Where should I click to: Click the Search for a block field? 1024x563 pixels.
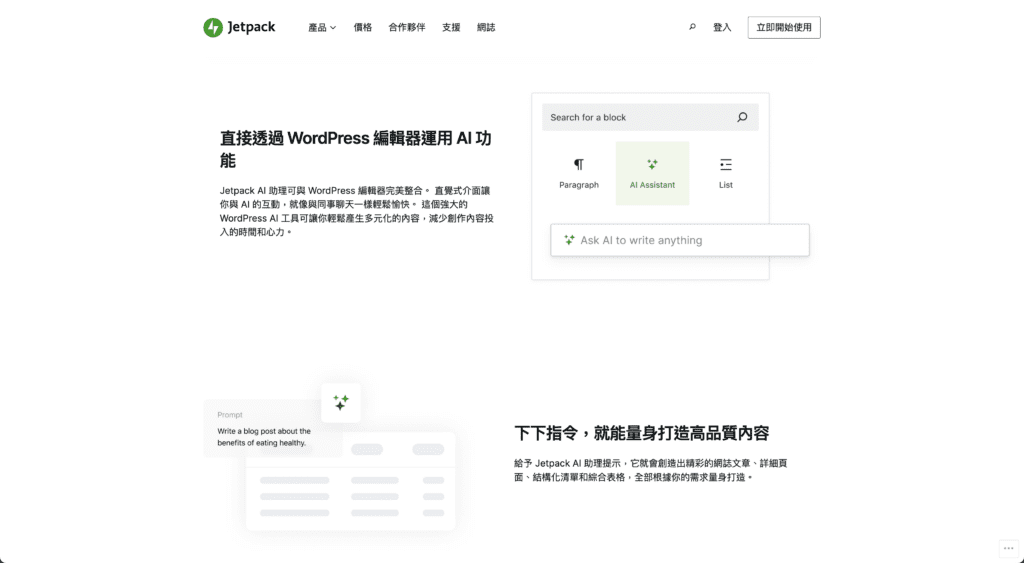point(640,117)
